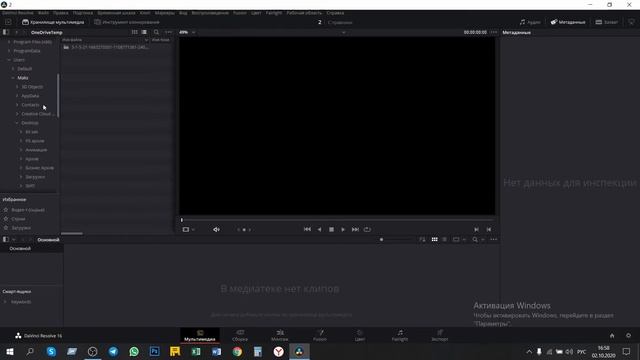
Task: Open the Media Storage panel button
Action: (x=53, y=22)
